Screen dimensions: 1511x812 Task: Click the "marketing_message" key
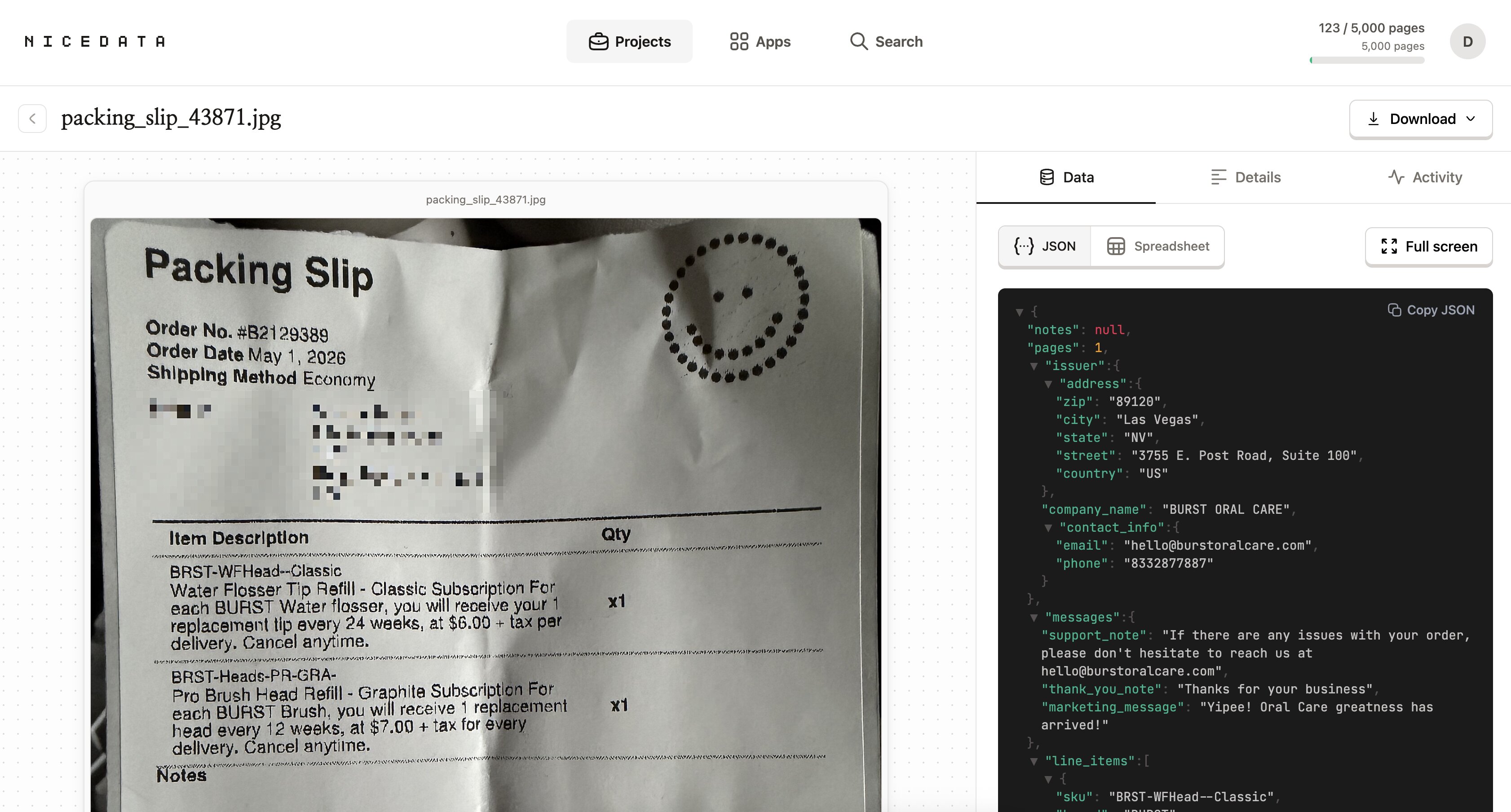pos(1113,707)
